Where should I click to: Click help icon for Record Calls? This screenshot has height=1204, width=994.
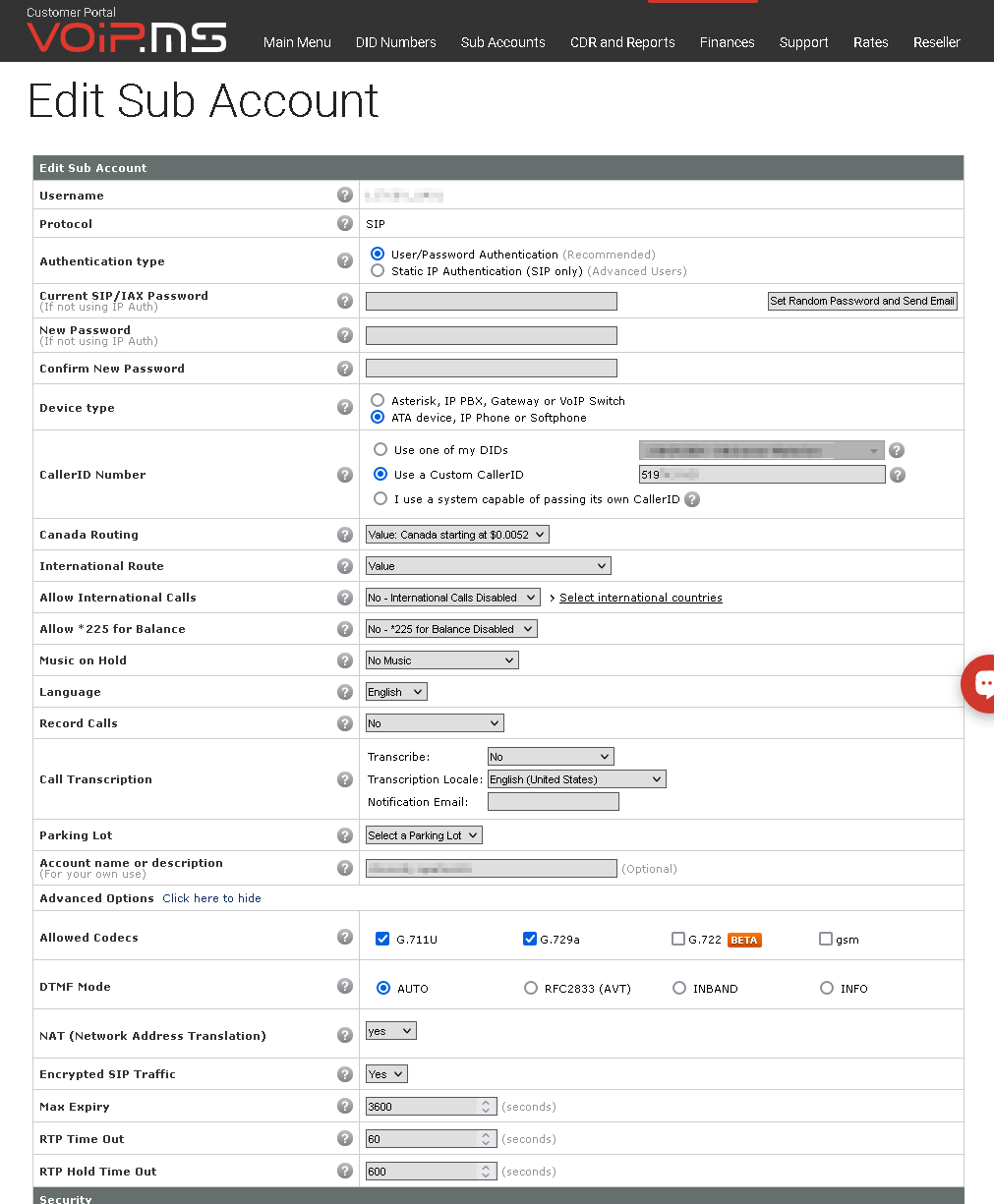(344, 723)
